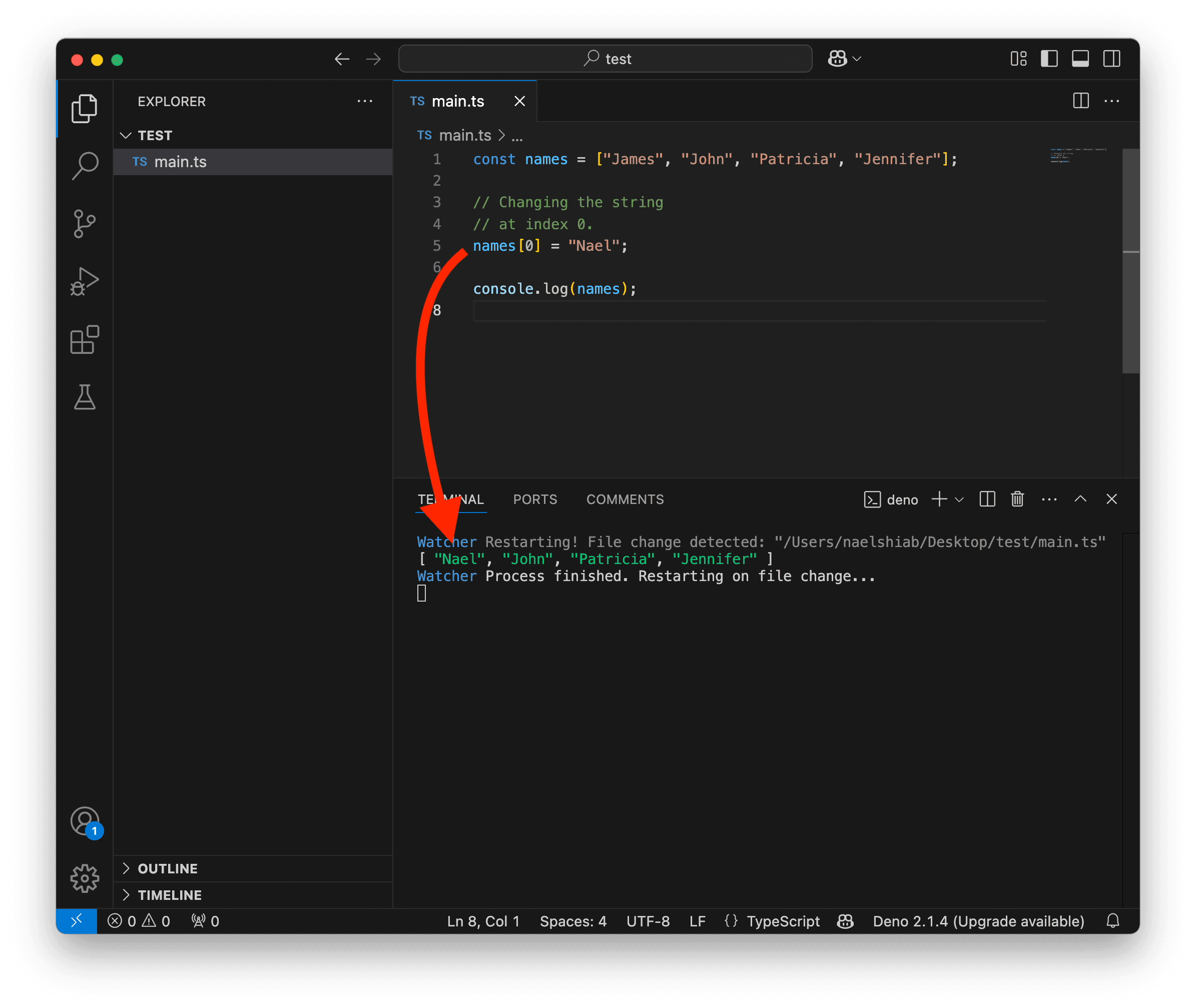Click the editor vertical scrollbar
Image resolution: width=1196 pixels, height=1008 pixels.
pyautogui.click(x=1130, y=261)
